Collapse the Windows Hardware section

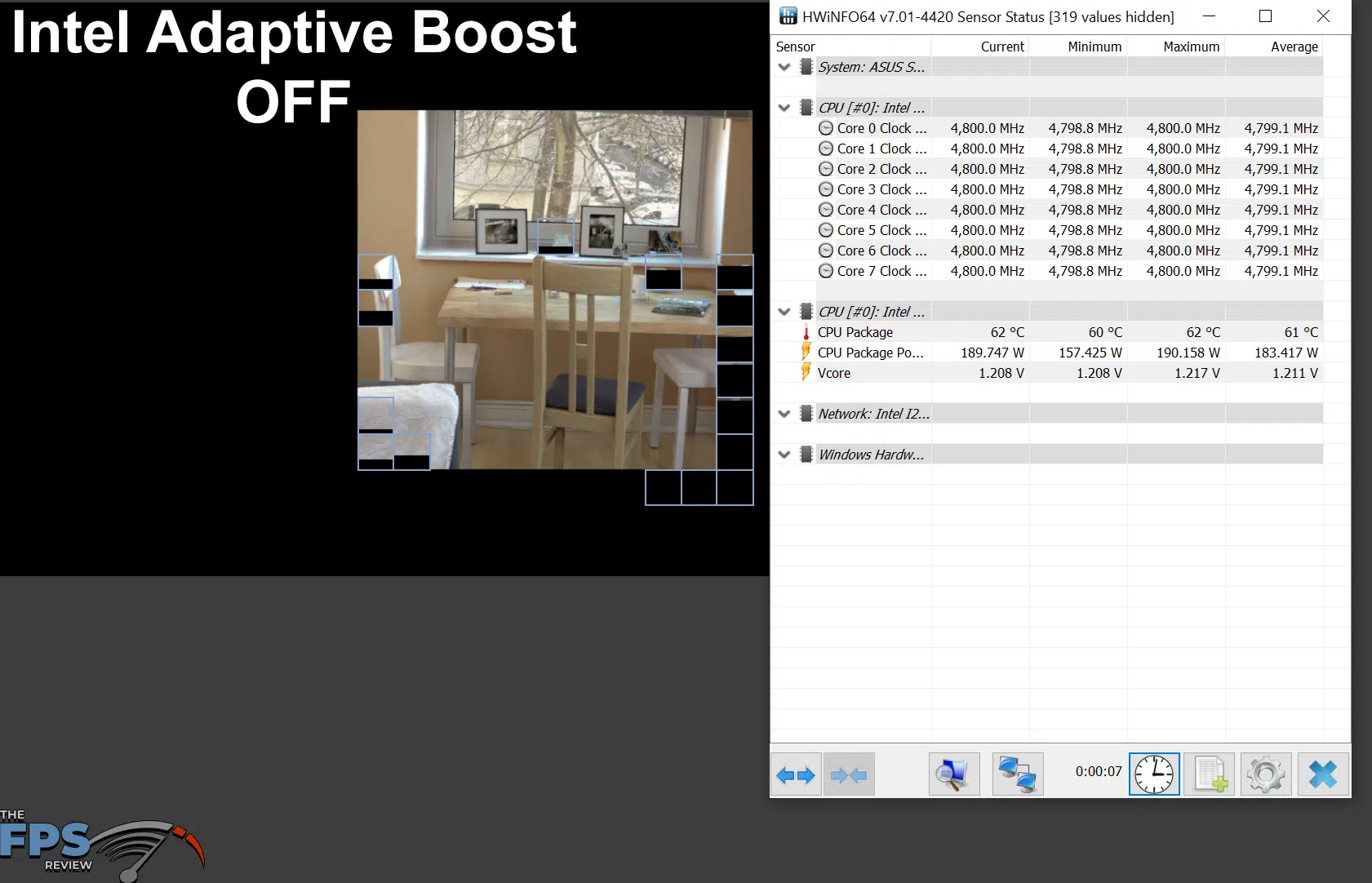pyautogui.click(x=784, y=455)
